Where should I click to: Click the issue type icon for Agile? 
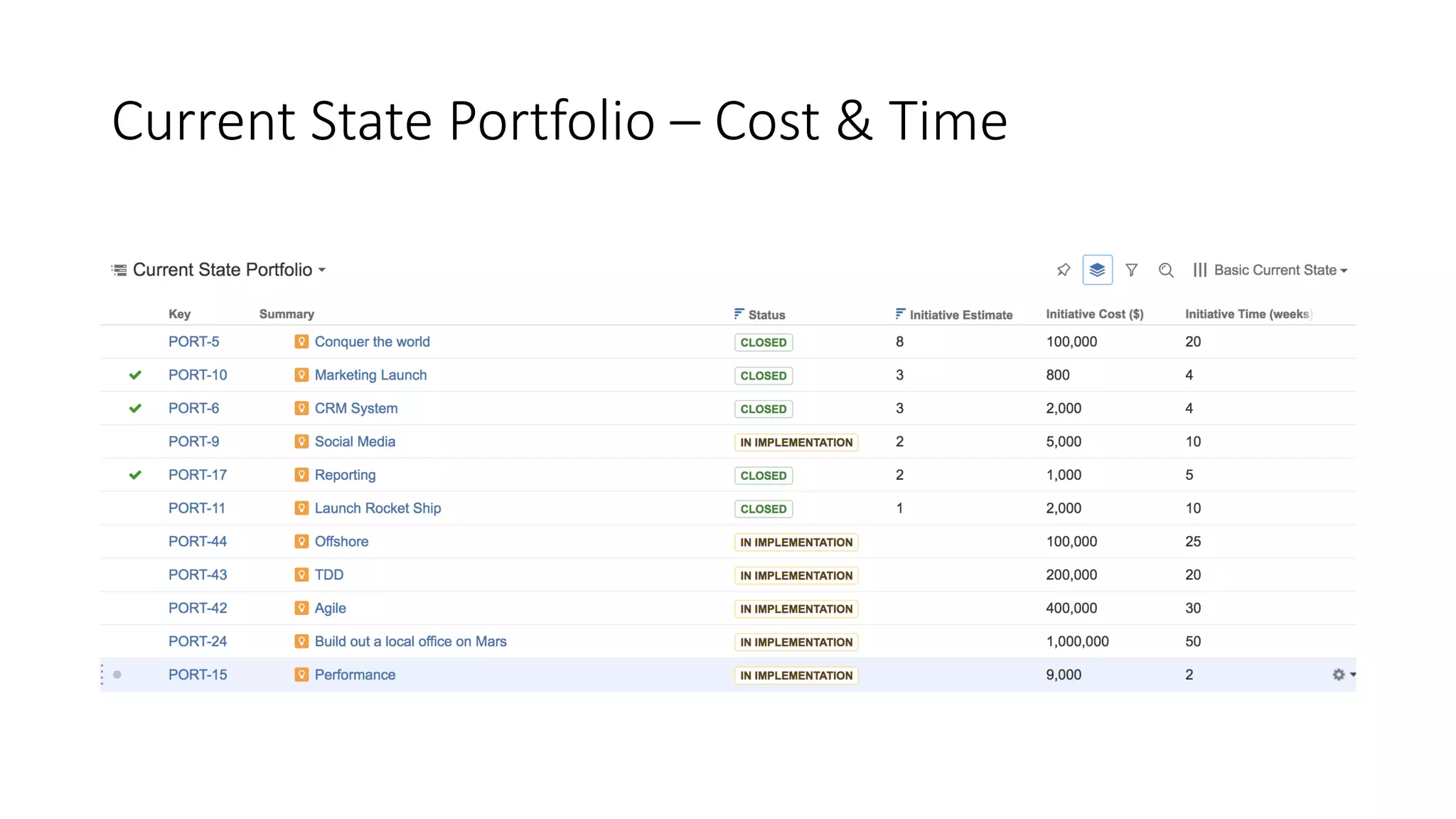[x=301, y=609]
